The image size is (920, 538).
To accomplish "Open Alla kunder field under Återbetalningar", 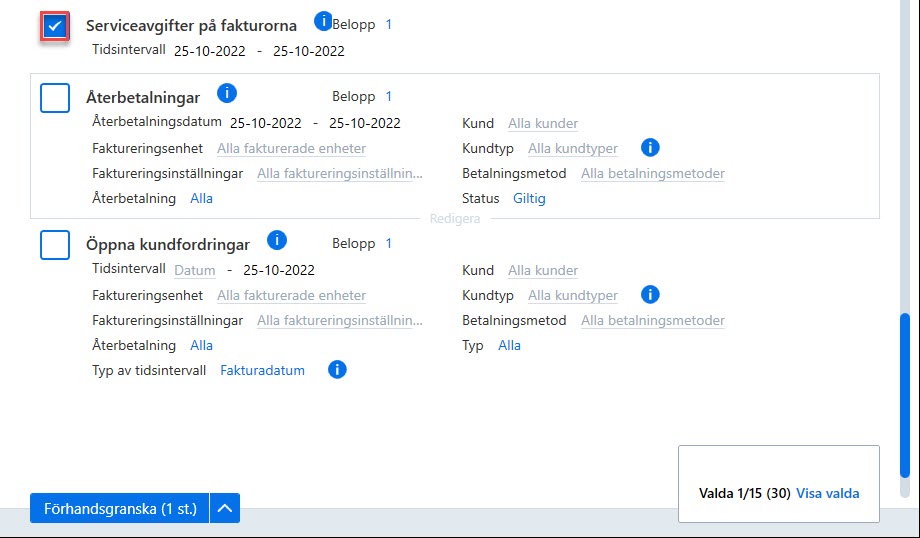I will click(x=543, y=123).
